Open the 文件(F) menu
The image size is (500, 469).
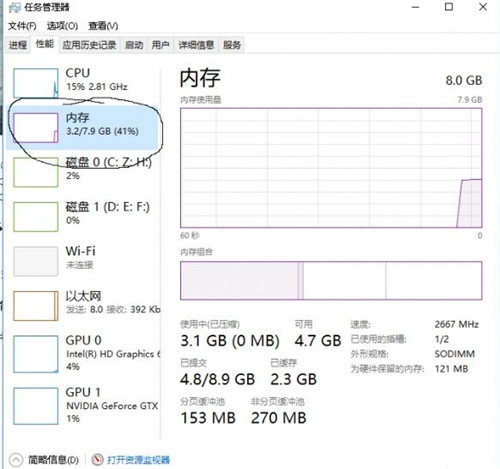click(x=22, y=26)
